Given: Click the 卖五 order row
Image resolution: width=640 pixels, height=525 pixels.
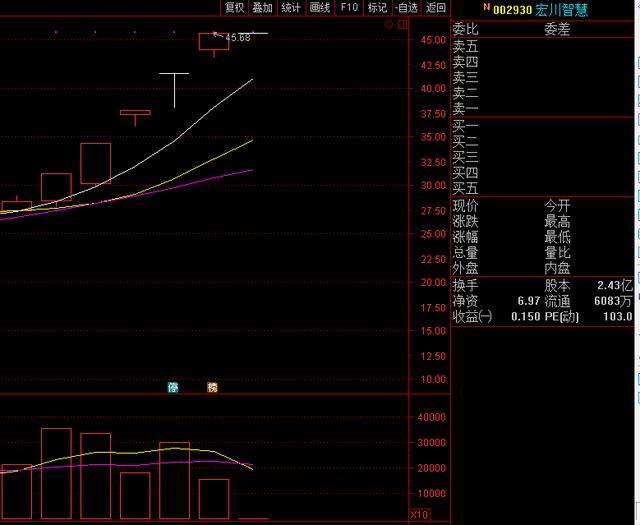Looking at the screenshot, I should tap(543, 46).
